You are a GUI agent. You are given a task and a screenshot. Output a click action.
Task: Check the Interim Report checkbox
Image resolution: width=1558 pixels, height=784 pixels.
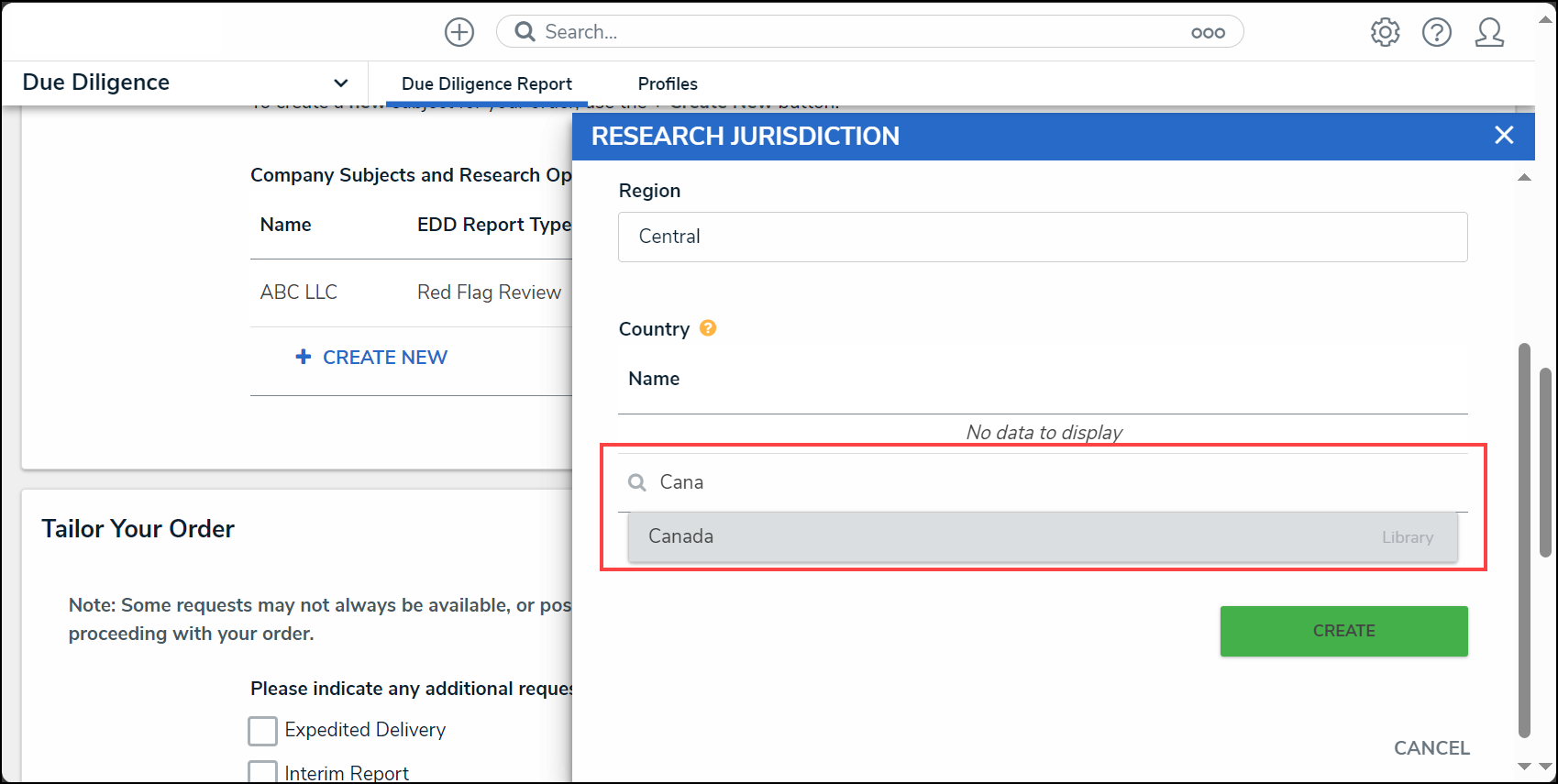click(263, 772)
